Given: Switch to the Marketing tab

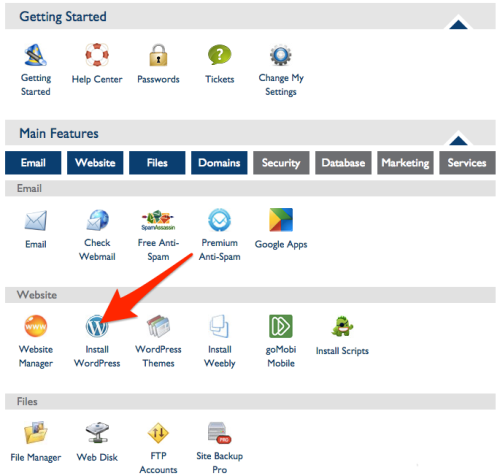Looking at the screenshot, I should (405, 163).
